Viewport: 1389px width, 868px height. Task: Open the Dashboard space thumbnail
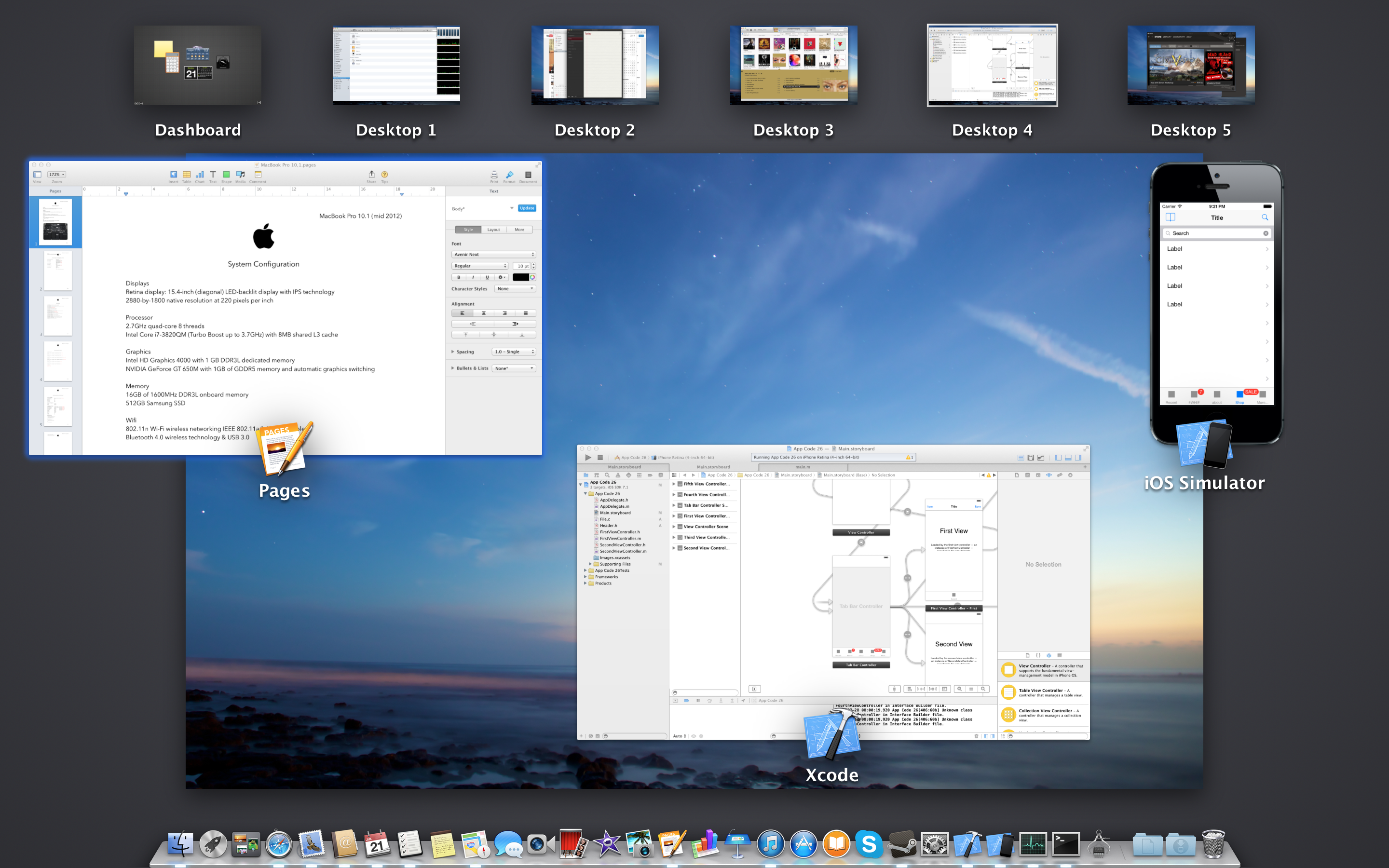[x=197, y=65]
